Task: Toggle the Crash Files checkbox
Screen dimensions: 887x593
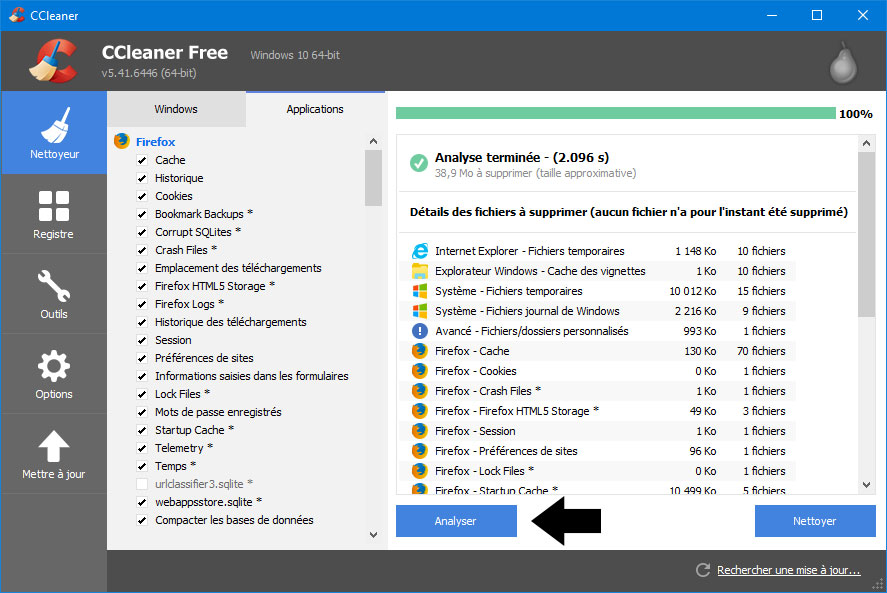Action: tap(142, 250)
